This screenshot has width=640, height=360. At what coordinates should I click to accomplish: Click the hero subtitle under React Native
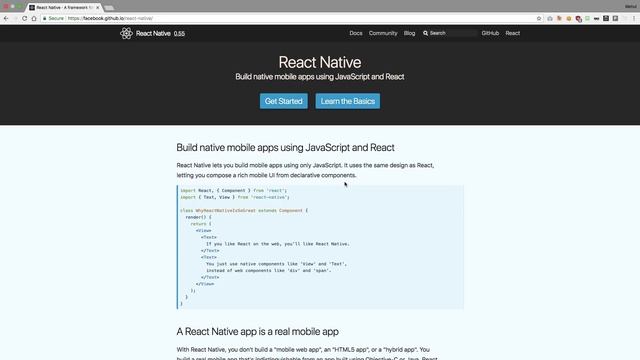coord(320,77)
